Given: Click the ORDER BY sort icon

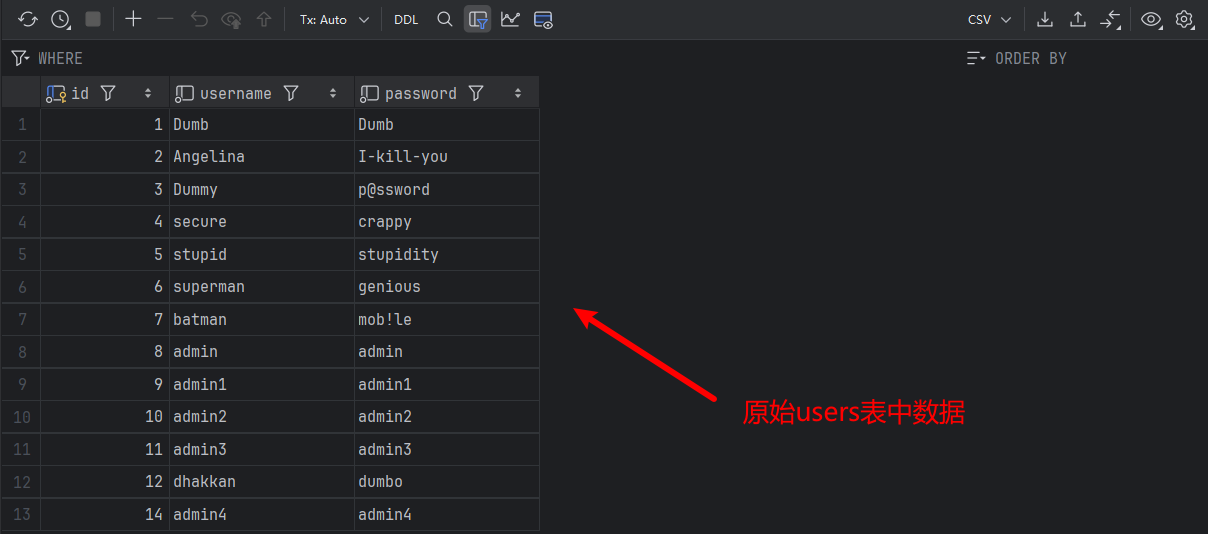Looking at the screenshot, I should [976, 58].
